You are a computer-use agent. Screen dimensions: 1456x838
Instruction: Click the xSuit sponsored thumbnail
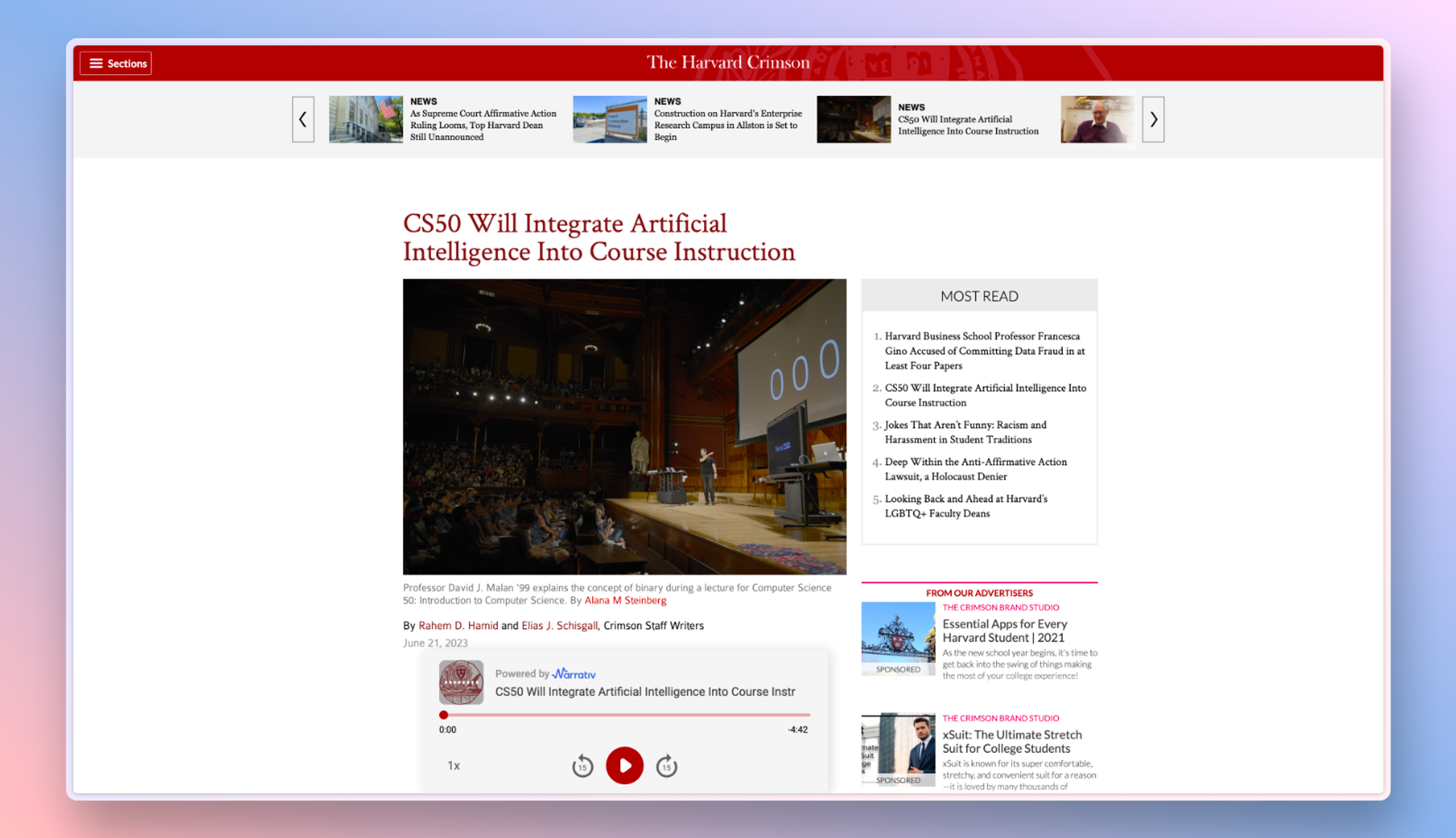tap(898, 749)
